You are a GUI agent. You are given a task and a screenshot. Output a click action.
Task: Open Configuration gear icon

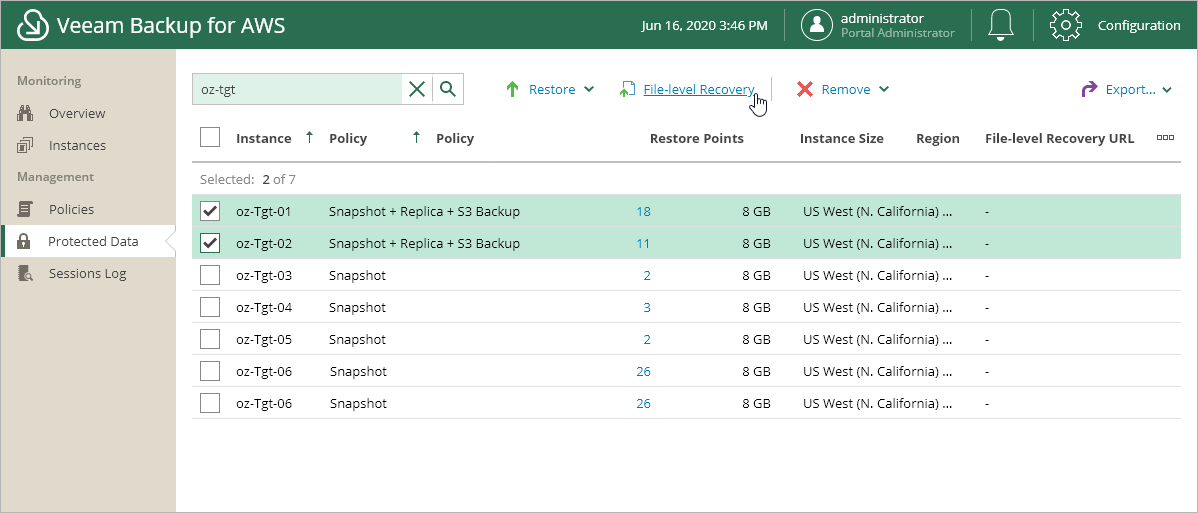point(1066,25)
